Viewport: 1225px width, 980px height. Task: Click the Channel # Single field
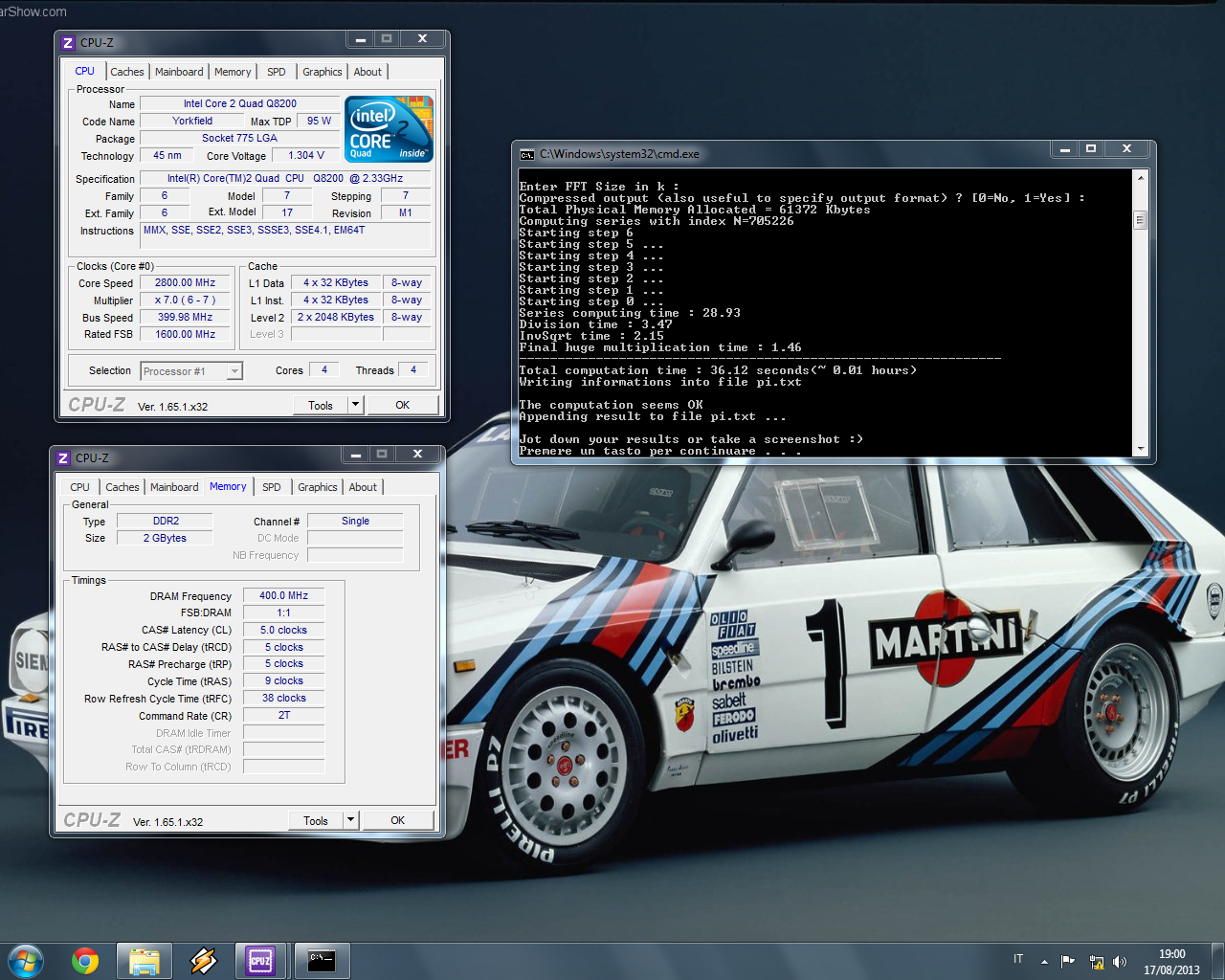point(355,521)
